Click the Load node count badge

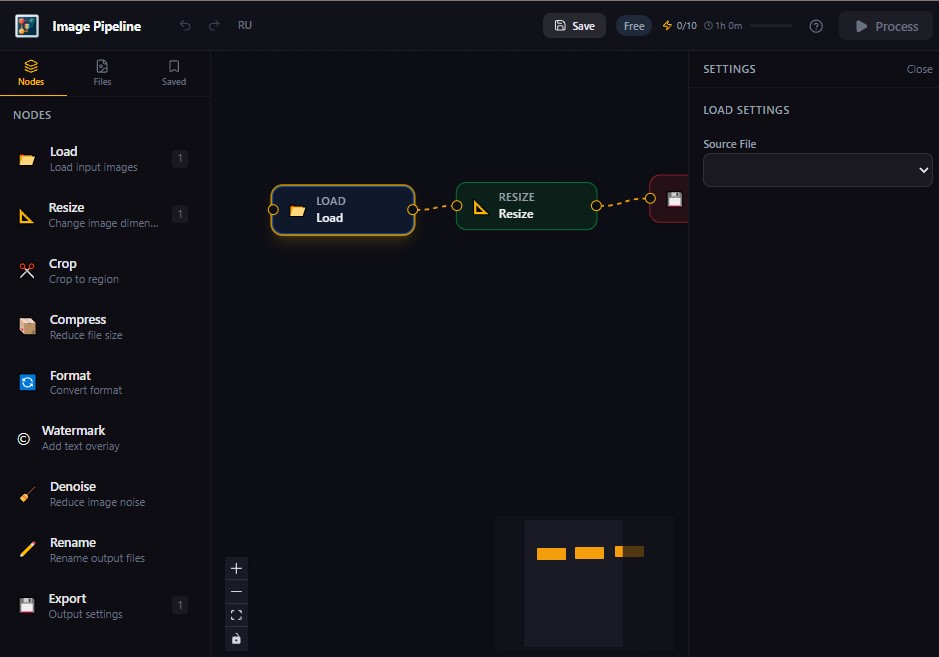[x=180, y=159]
